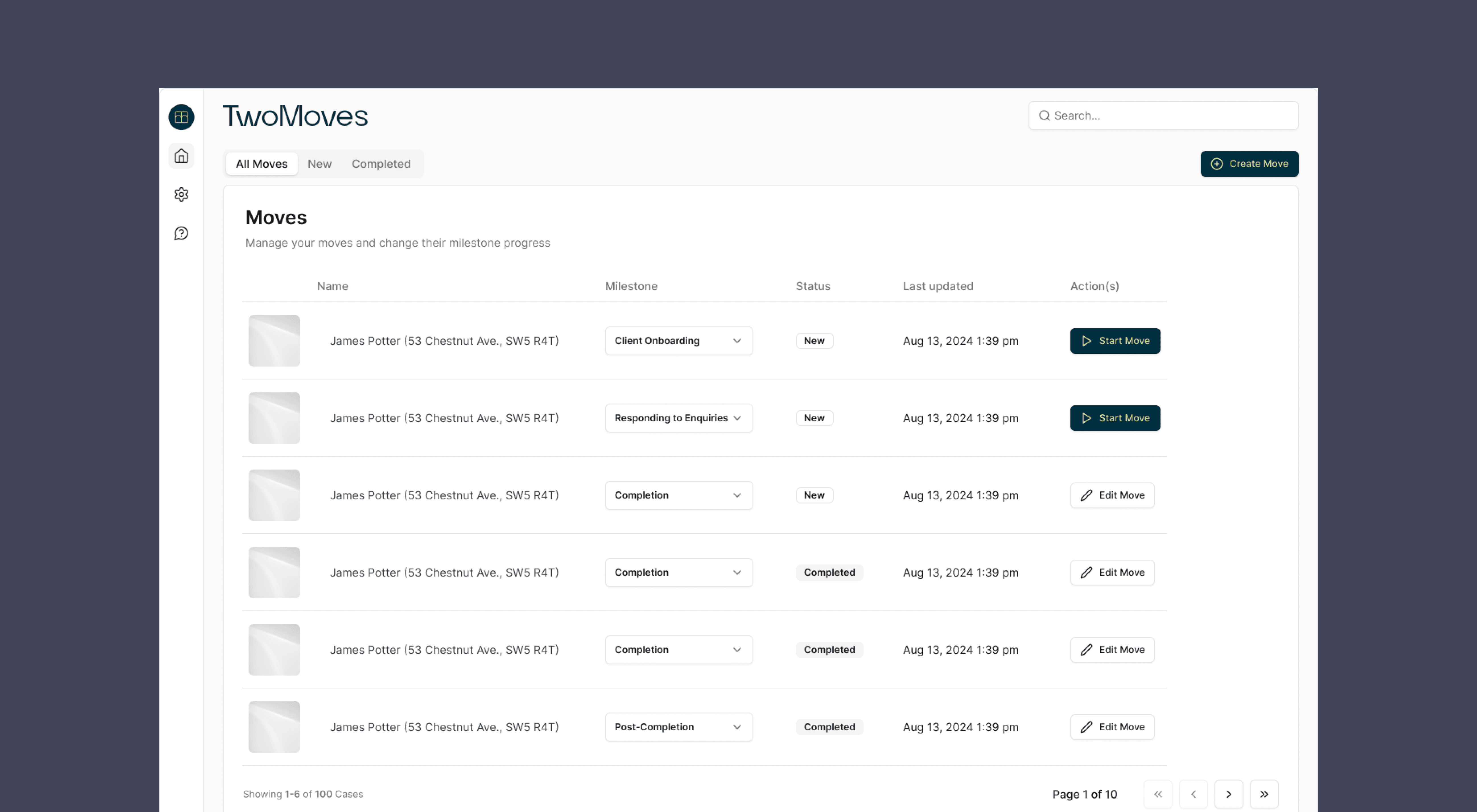Viewport: 1477px width, 812px height.
Task: Click the 'Page 1 of 10' indicator
Action: [1085, 794]
